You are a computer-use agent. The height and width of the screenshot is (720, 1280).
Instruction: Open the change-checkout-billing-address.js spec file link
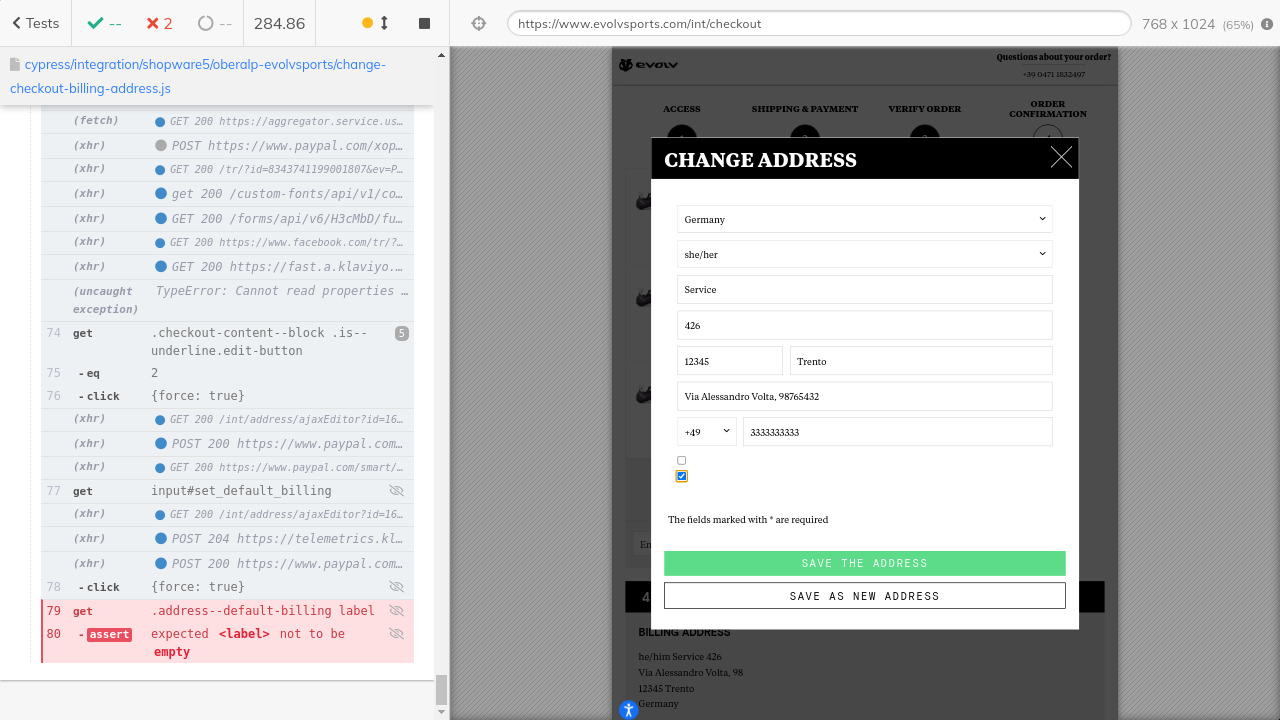coord(197,76)
